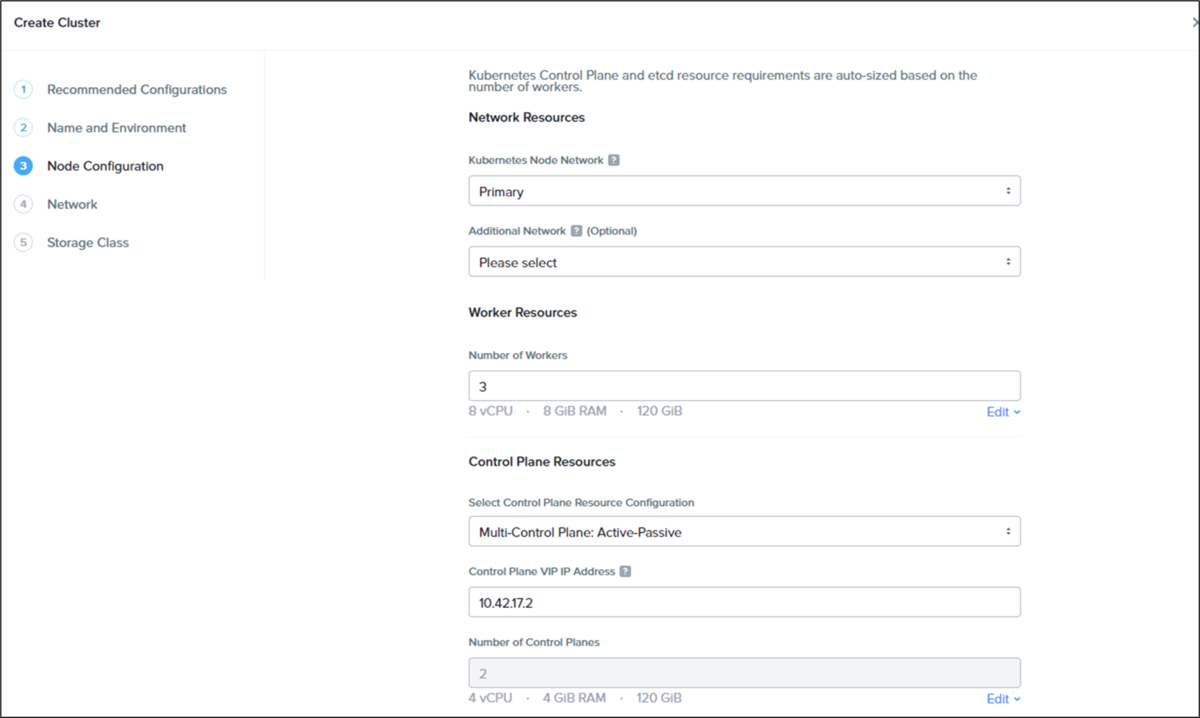The height and width of the screenshot is (718, 1200).
Task: Click the highlighted step 3 circle
Action: [23, 166]
